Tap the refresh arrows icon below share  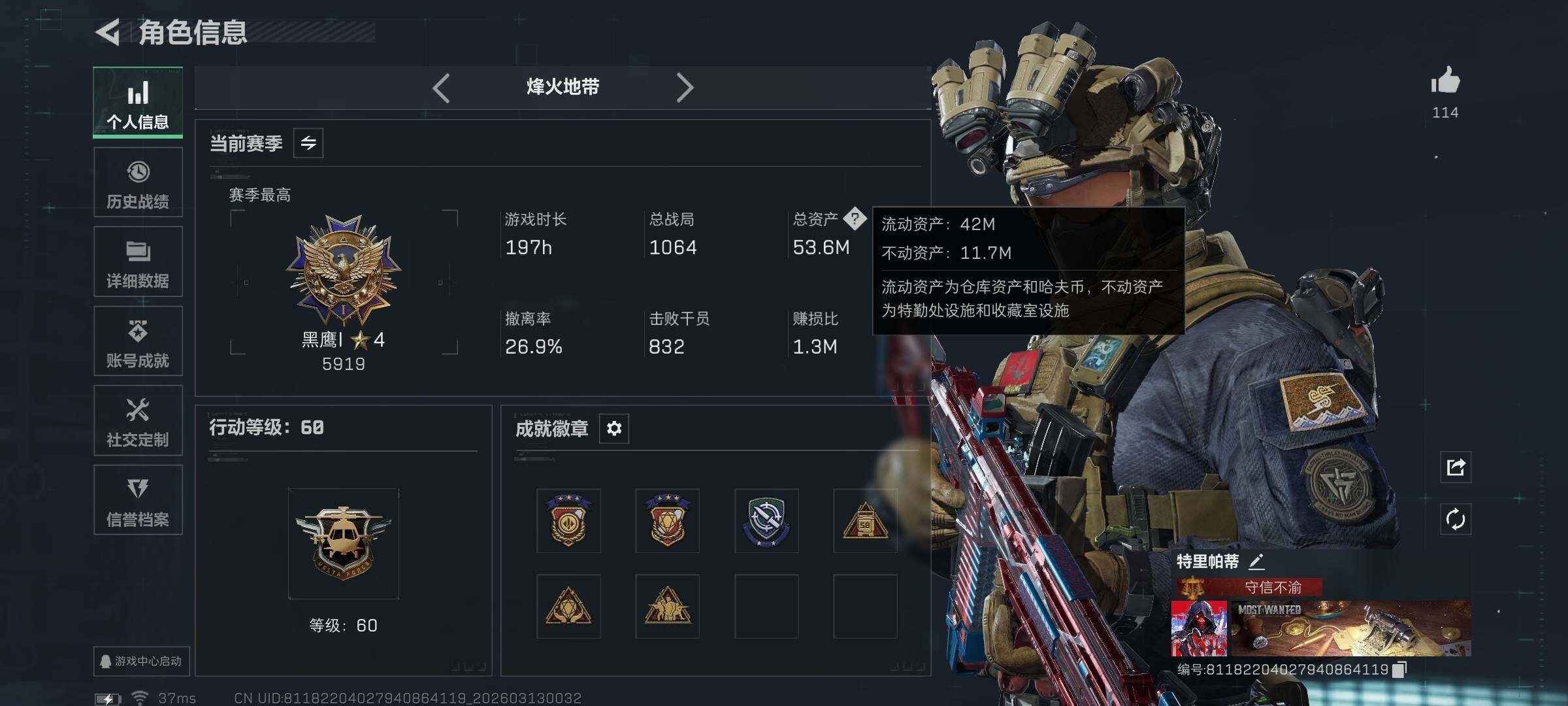click(x=1456, y=520)
